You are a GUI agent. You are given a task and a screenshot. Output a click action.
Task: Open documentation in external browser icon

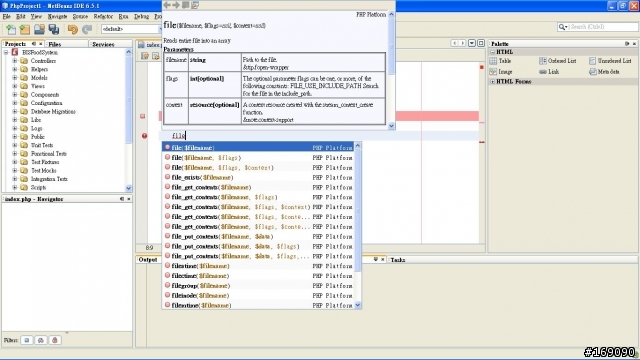pos(195,5)
